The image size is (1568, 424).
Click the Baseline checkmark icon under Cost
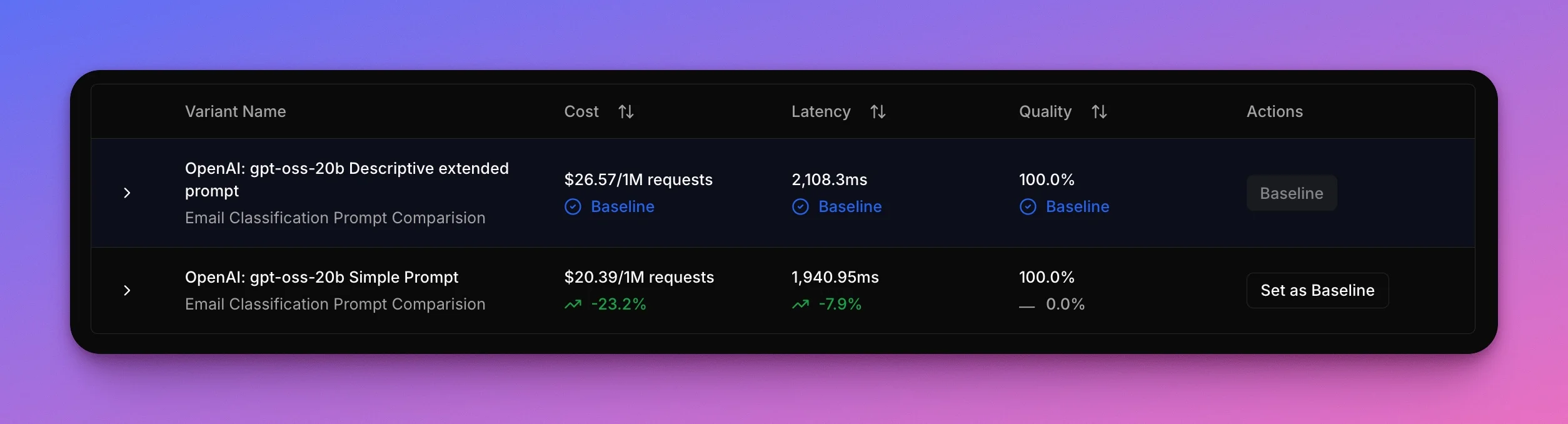point(573,207)
